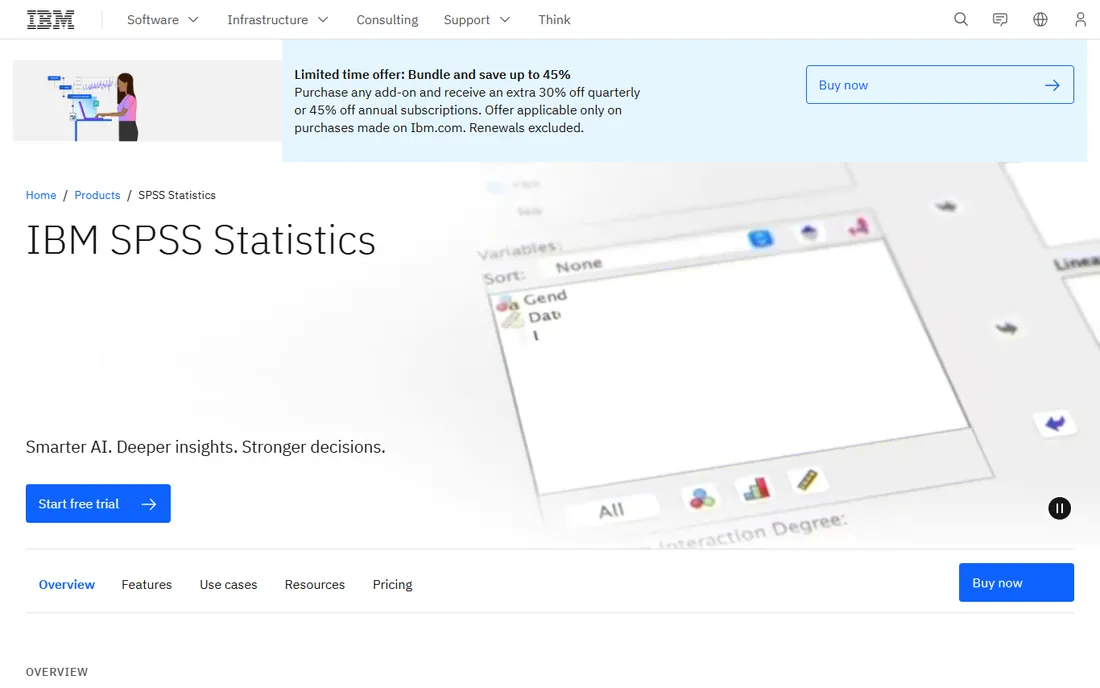Viewport: 1100px width, 688px height.
Task: Open the user profile icon
Action: click(1080, 20)
